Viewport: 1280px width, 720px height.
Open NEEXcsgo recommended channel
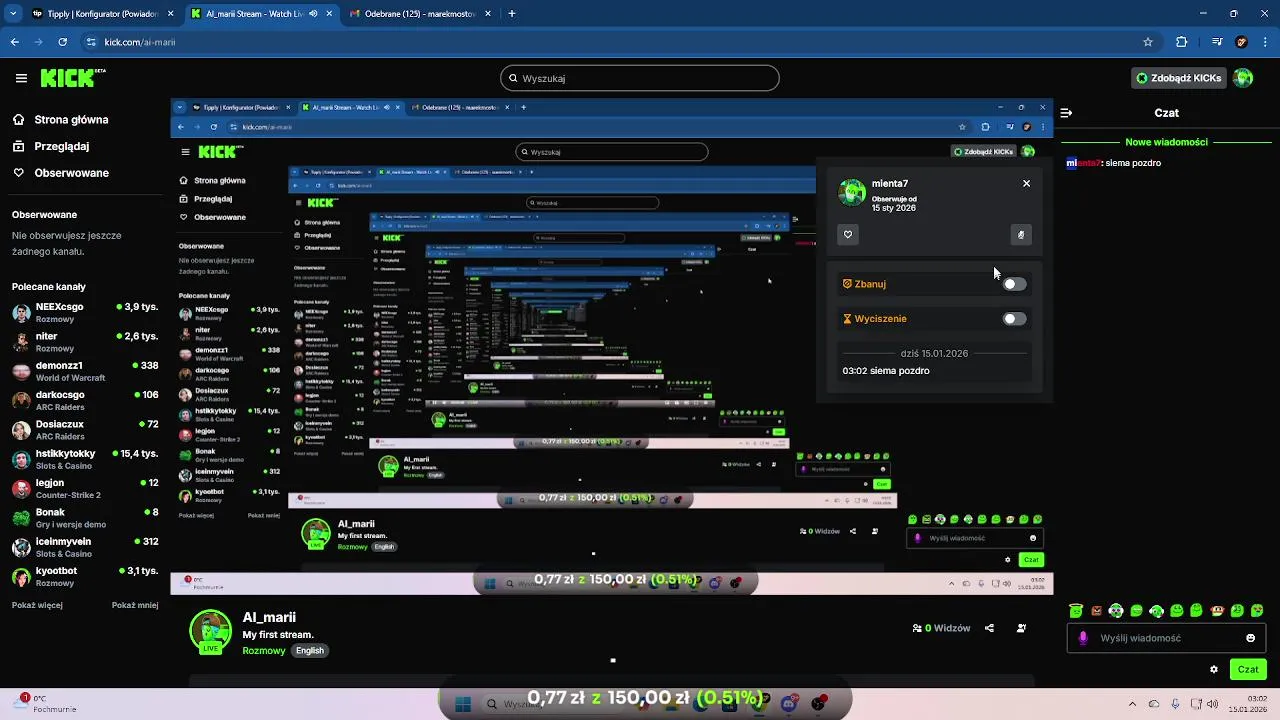point(84,313)
